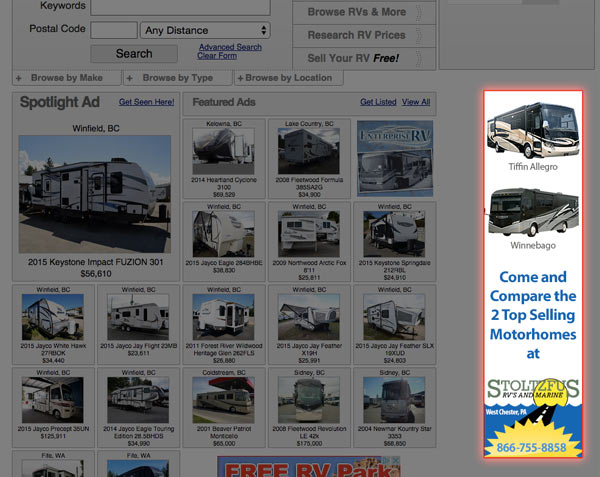
Task: Click the $175,000 Fleetwood Revolution price
Action: pos(309,444)
